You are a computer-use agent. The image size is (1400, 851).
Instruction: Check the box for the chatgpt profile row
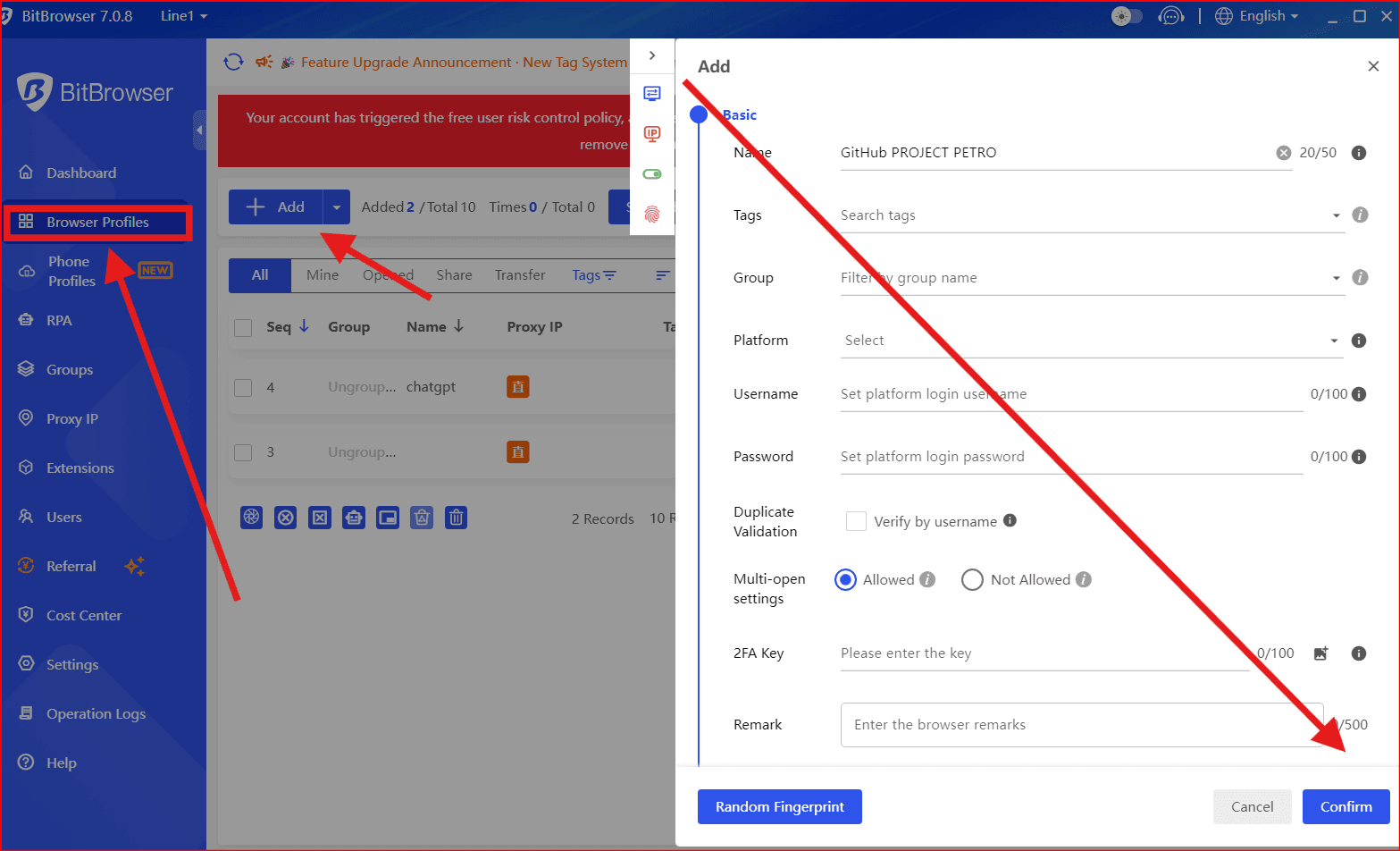tap(243, 387)
